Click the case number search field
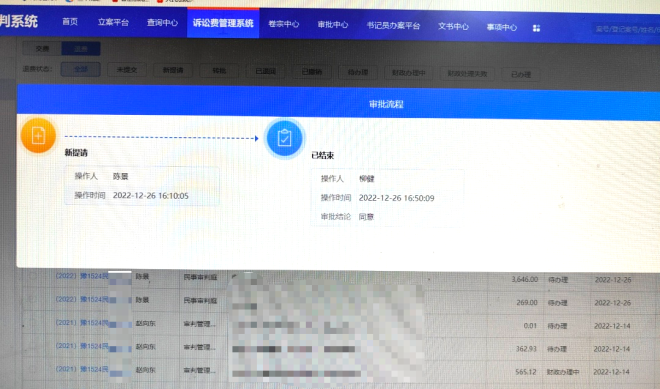Image resolution: width=660 pixels, height=389 pixels. [626, 29]
